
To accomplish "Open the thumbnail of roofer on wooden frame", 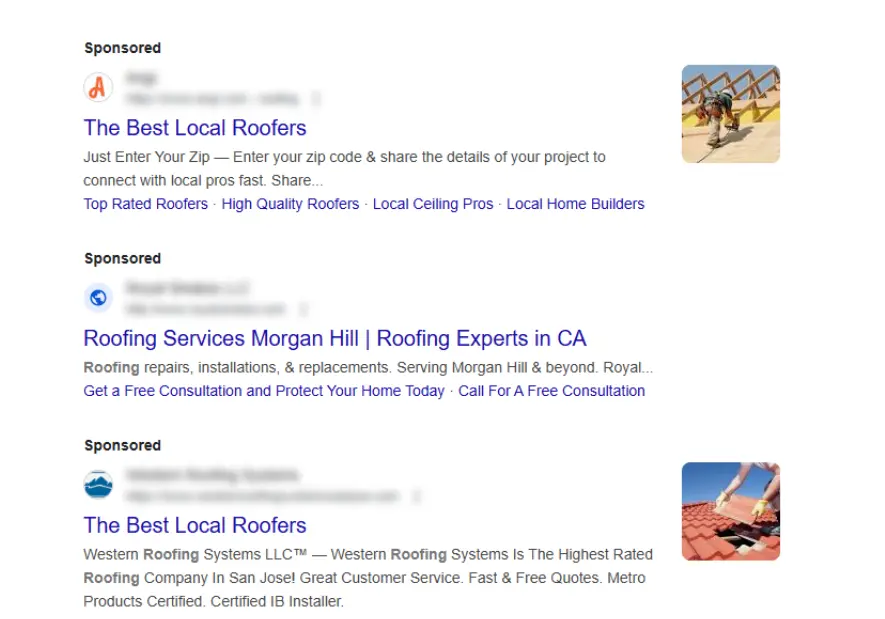I will (x=730, y=114).
